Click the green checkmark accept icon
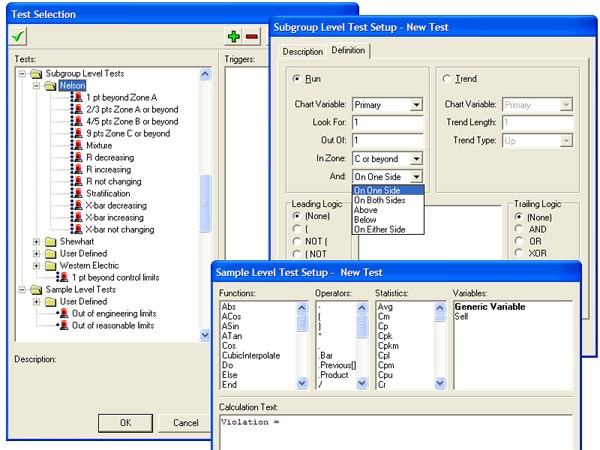The image size is (600, 450). coord(19,35)
